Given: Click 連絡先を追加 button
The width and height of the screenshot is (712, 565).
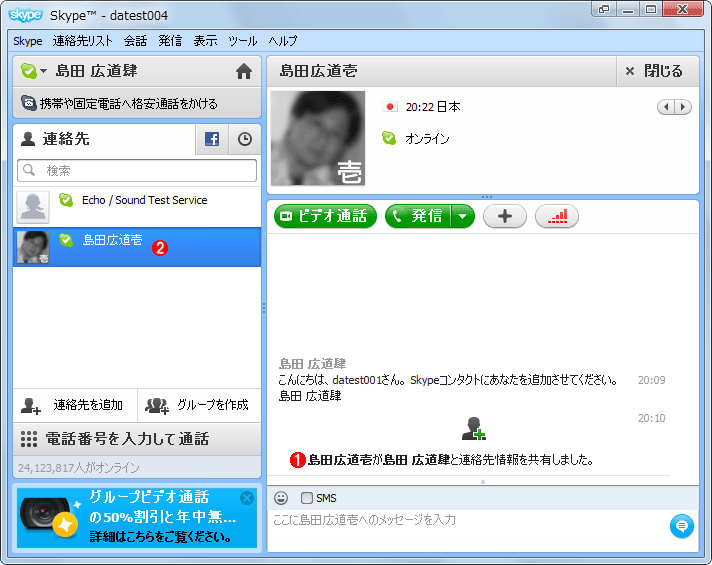Looking at the screenshot, I should tap(75, 405).
